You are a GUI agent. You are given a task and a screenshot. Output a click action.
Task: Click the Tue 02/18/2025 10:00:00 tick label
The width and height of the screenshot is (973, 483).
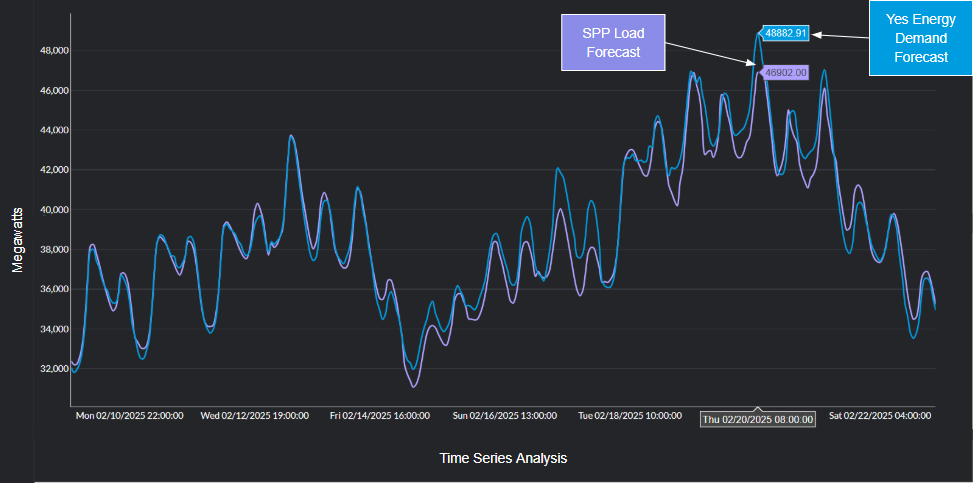coord(630,415)
